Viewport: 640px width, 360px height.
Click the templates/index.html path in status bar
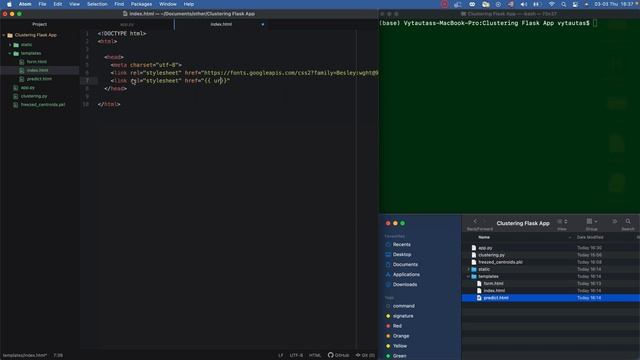tap(25, 355)
